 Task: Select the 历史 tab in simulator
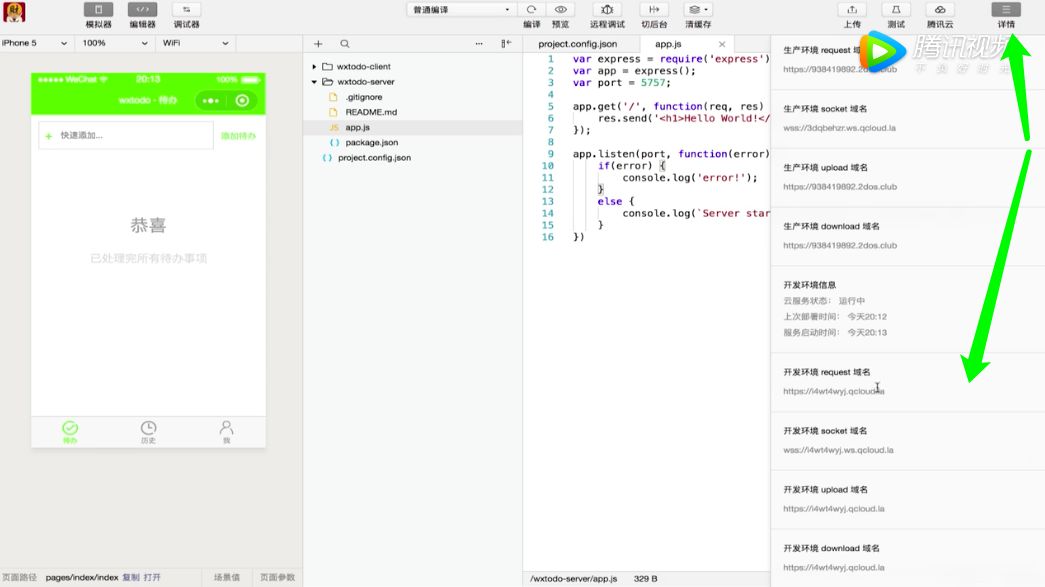pos(148,432)
